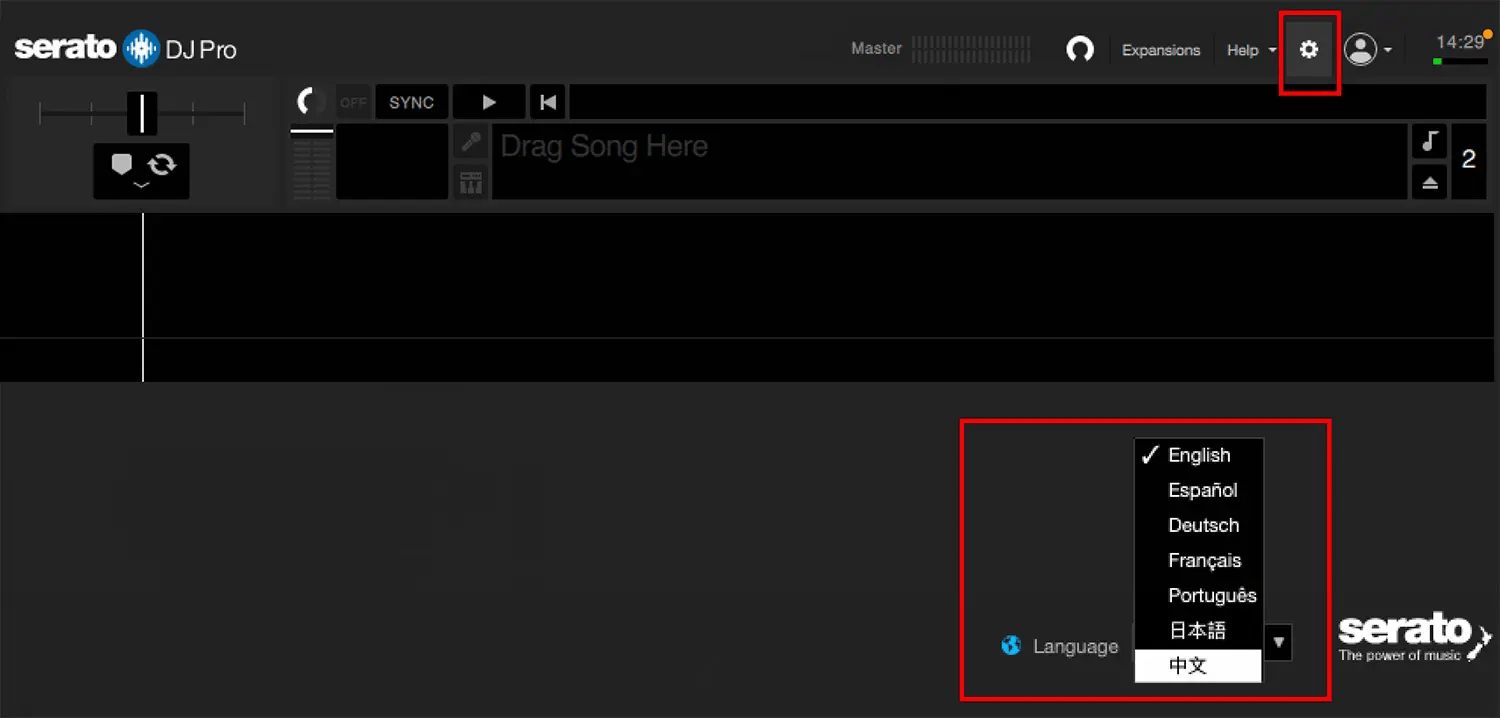The height and width of the screenshot is (718, 1500).
Task: Click the headphone cue icon near Master meter
Action: (x=1080, y=48)
